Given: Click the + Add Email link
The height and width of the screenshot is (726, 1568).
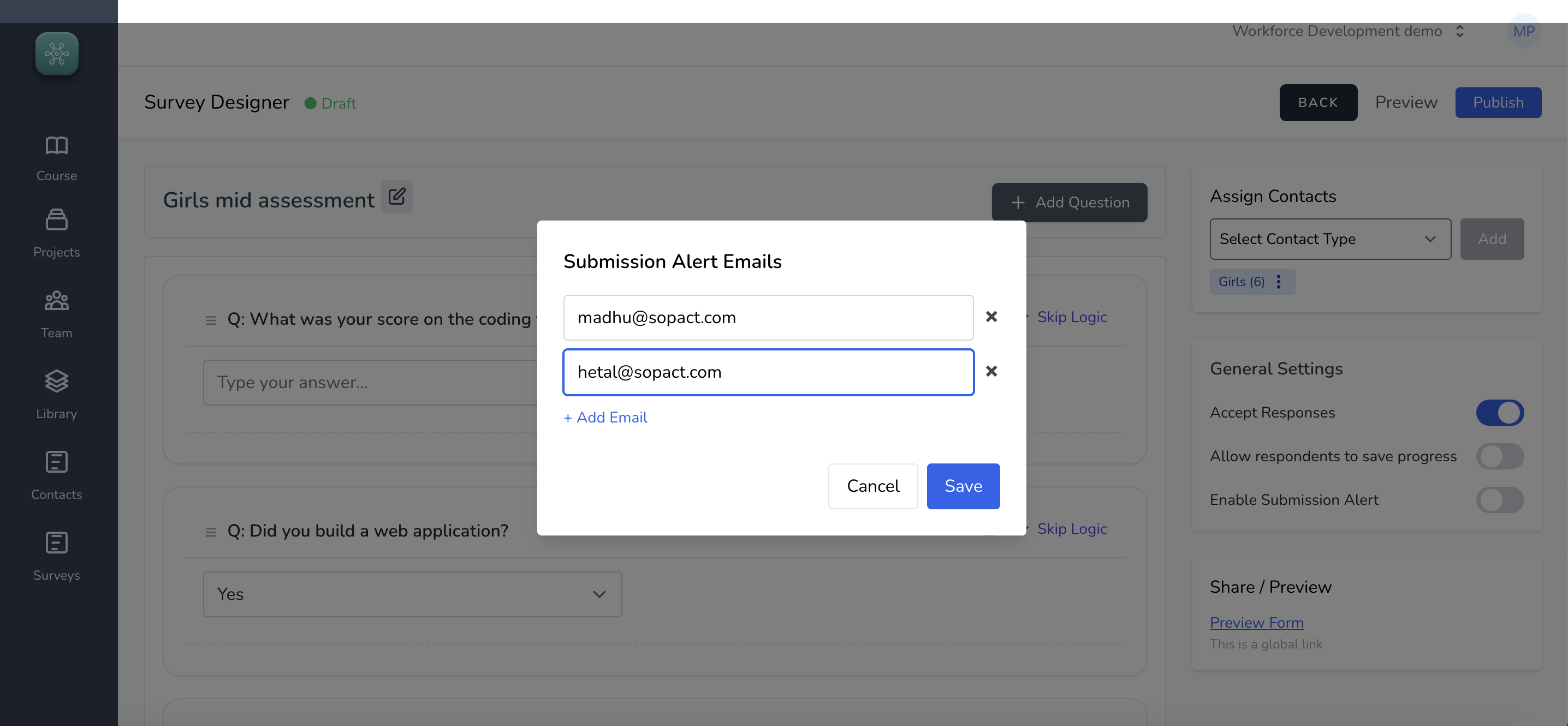Looking at the screenshot, I should click(x=605, y=418).
